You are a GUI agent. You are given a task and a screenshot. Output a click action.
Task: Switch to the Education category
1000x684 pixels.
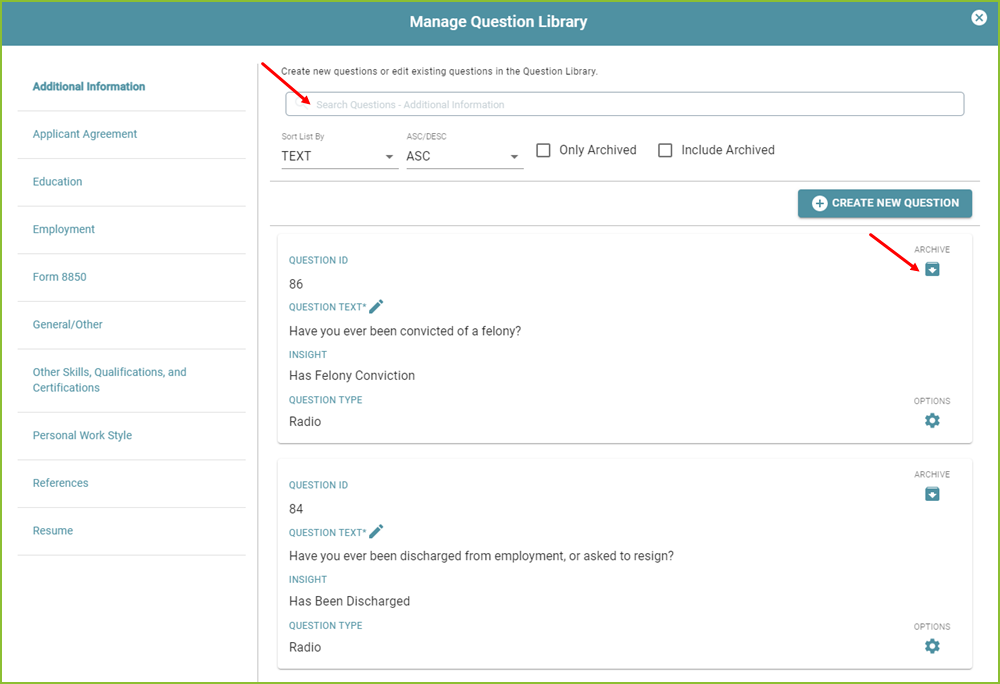point(57,182)
